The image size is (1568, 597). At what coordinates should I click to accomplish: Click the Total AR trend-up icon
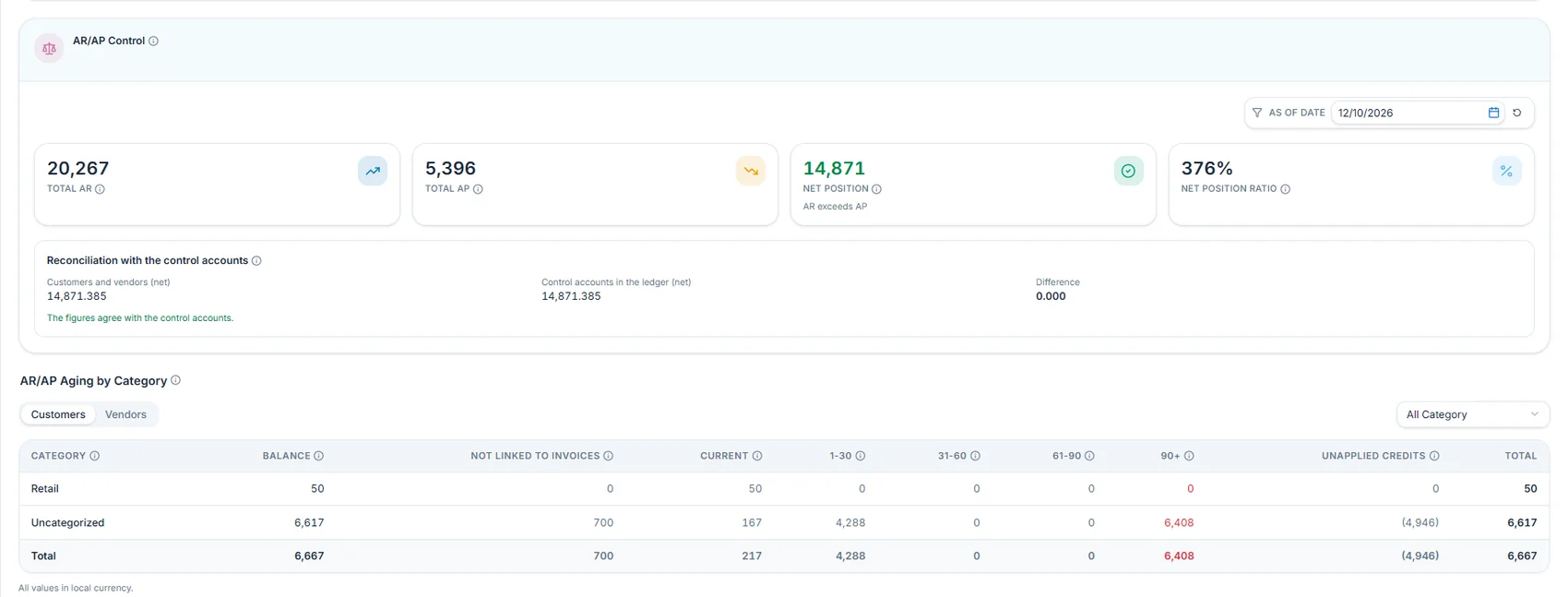coord(373,171)
